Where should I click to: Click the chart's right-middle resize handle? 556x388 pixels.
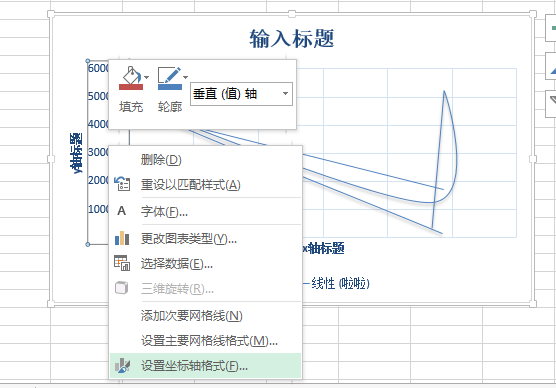click(x=533, y=159)
